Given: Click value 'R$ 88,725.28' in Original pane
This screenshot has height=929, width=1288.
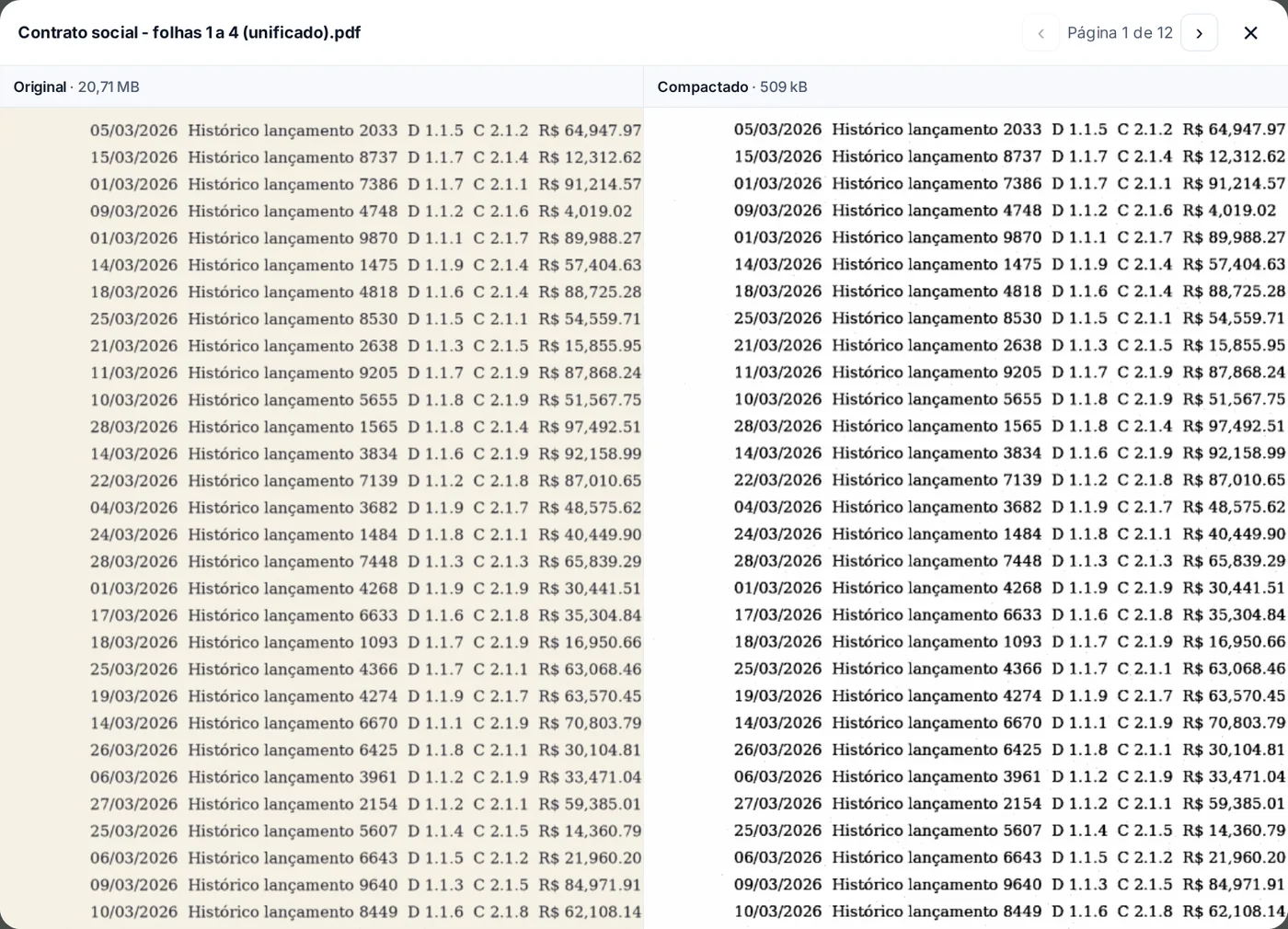Looking at the screenshot, I should click(x=590, y=292).
